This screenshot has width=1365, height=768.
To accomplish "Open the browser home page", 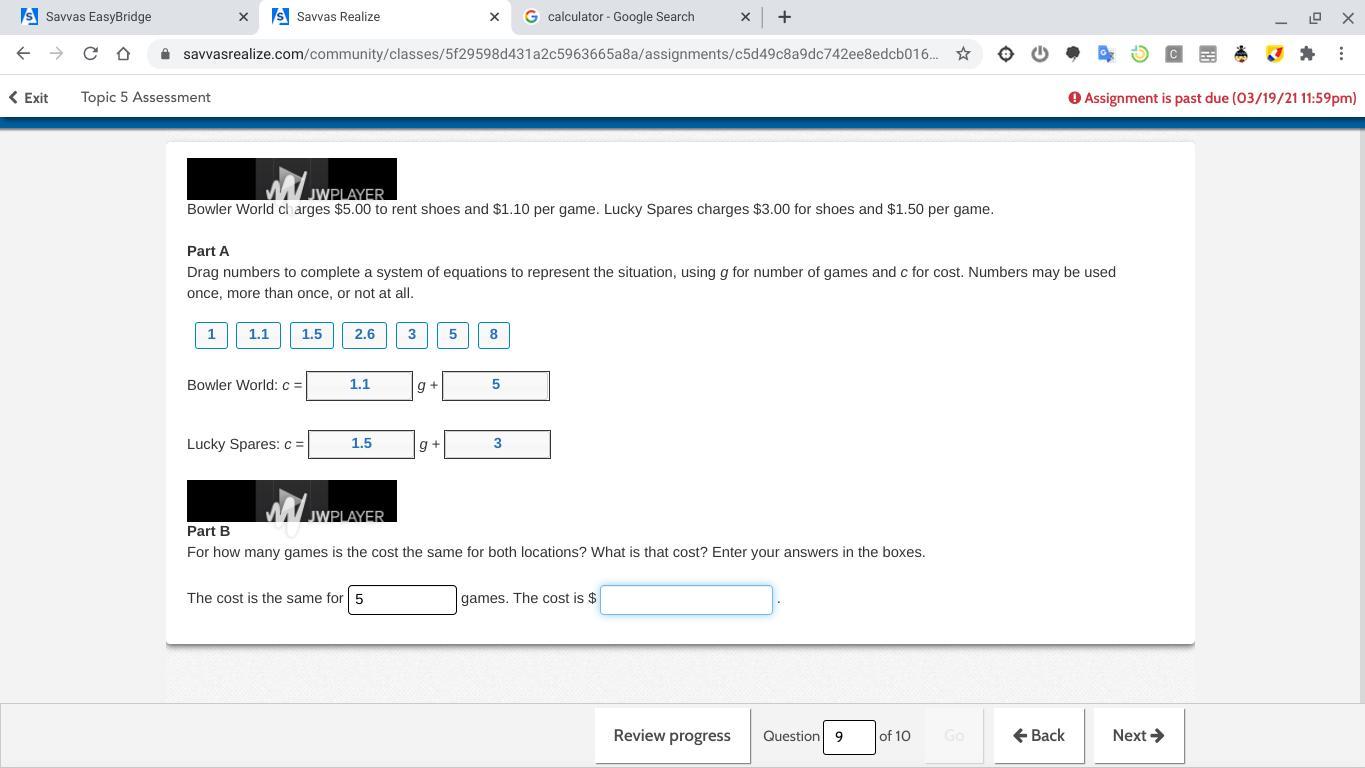I will click(123, 54).
